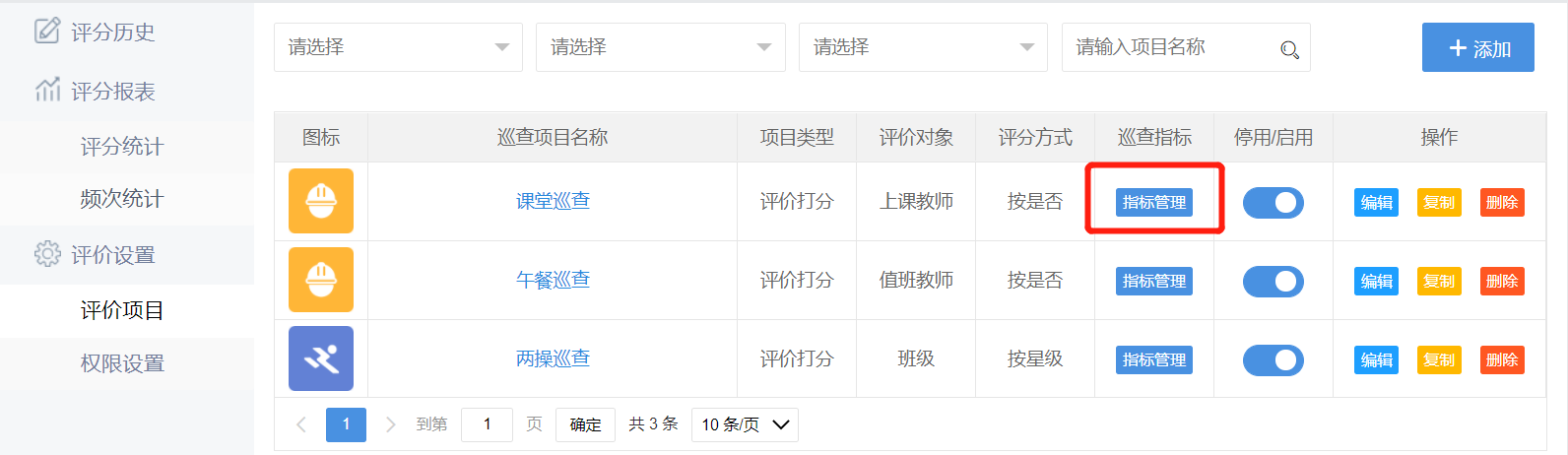Viewport: 1568px width, 455px height.
Task: Open the first 请选择 dropdown
Action: point(398,47)
